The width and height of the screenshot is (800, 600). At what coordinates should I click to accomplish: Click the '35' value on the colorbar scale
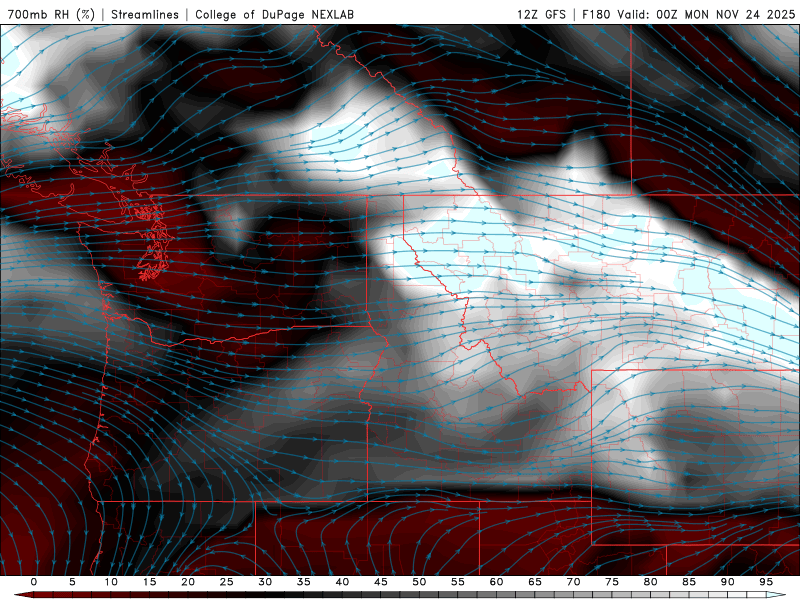pos(304,582)
